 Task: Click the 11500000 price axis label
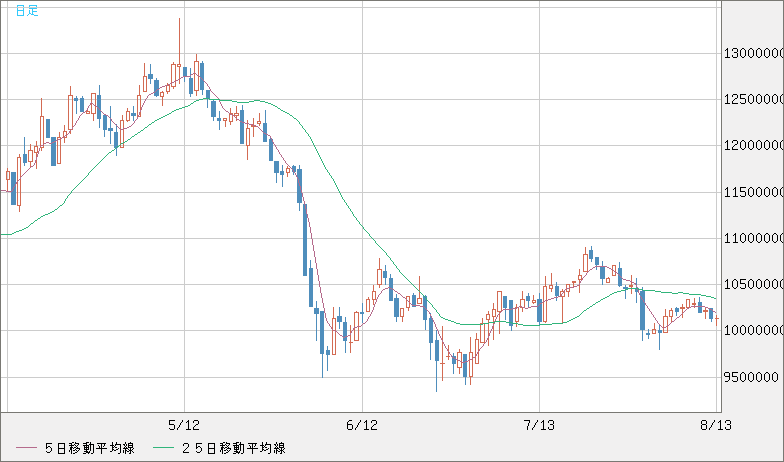(x=754, y=192)
